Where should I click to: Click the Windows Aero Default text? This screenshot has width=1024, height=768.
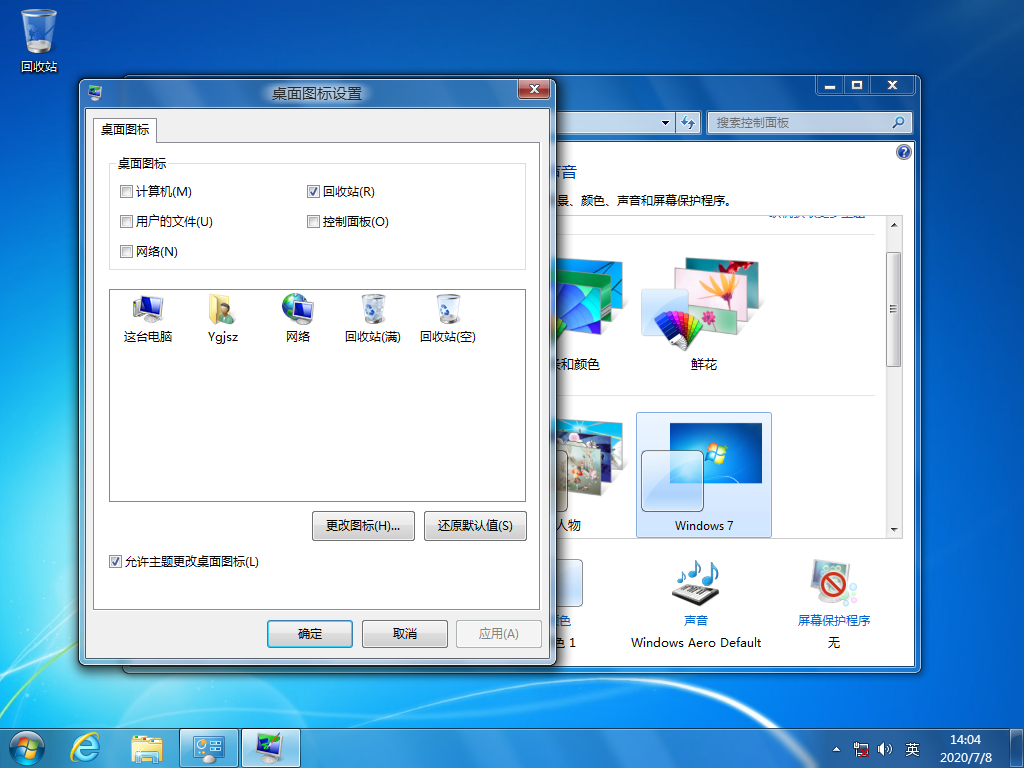pyautogui.click(x=696, y=643)
